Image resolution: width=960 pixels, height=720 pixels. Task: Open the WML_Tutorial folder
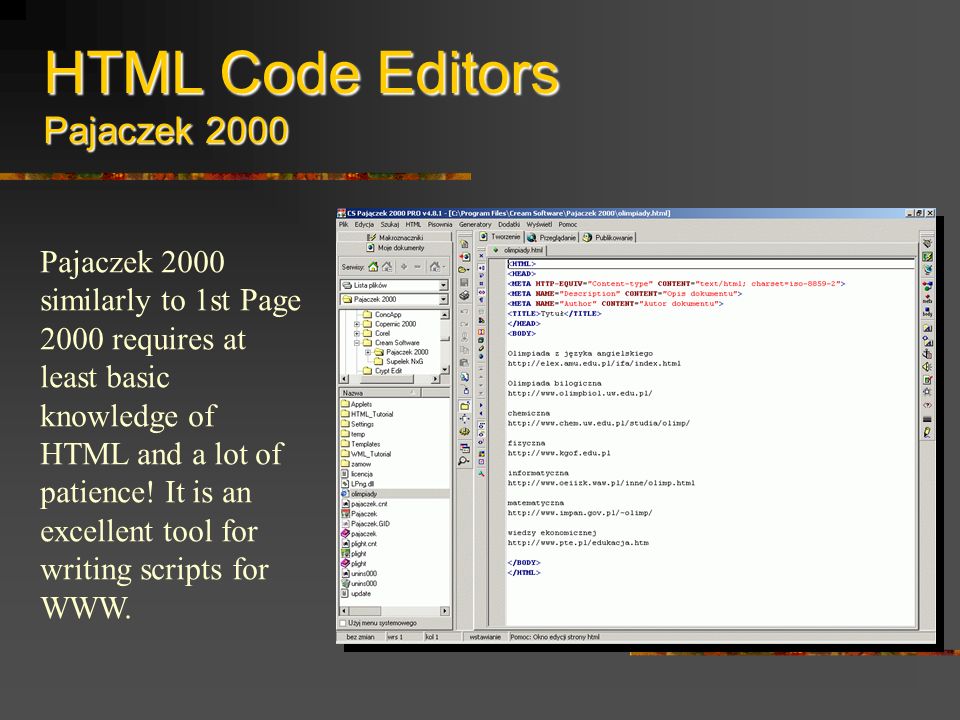[x=366, y=454]
